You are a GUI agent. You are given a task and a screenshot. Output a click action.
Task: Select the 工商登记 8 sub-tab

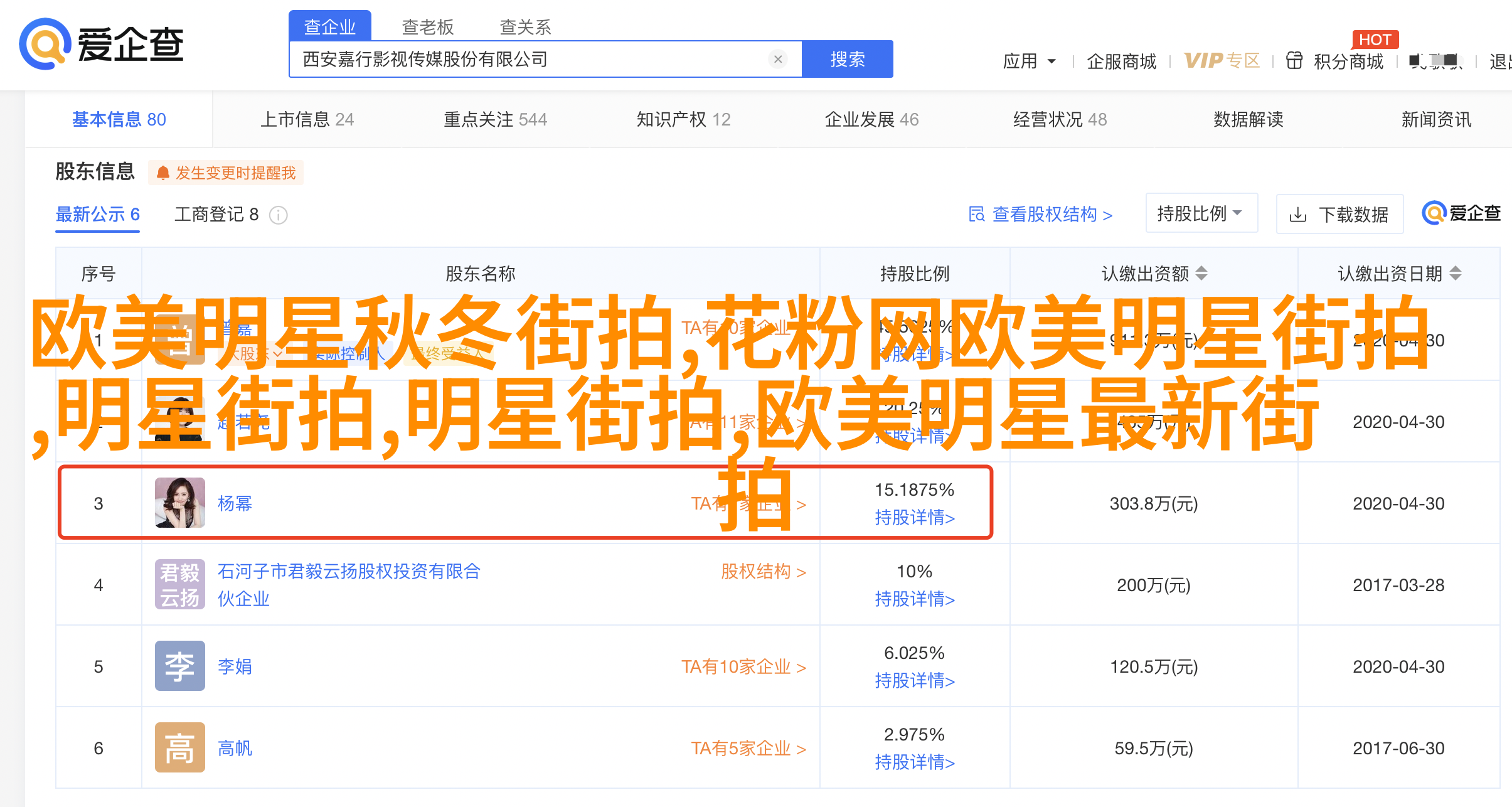click(216, 215)
